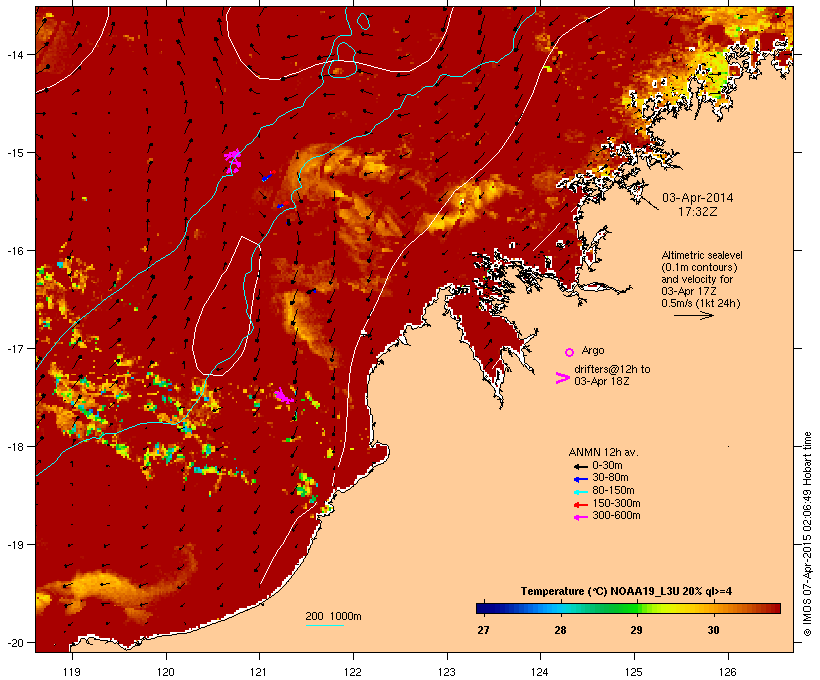This screenshot has height=680, width=820.
Task: Click the '0-30m' depth label
Action: [x=607, y=466]
